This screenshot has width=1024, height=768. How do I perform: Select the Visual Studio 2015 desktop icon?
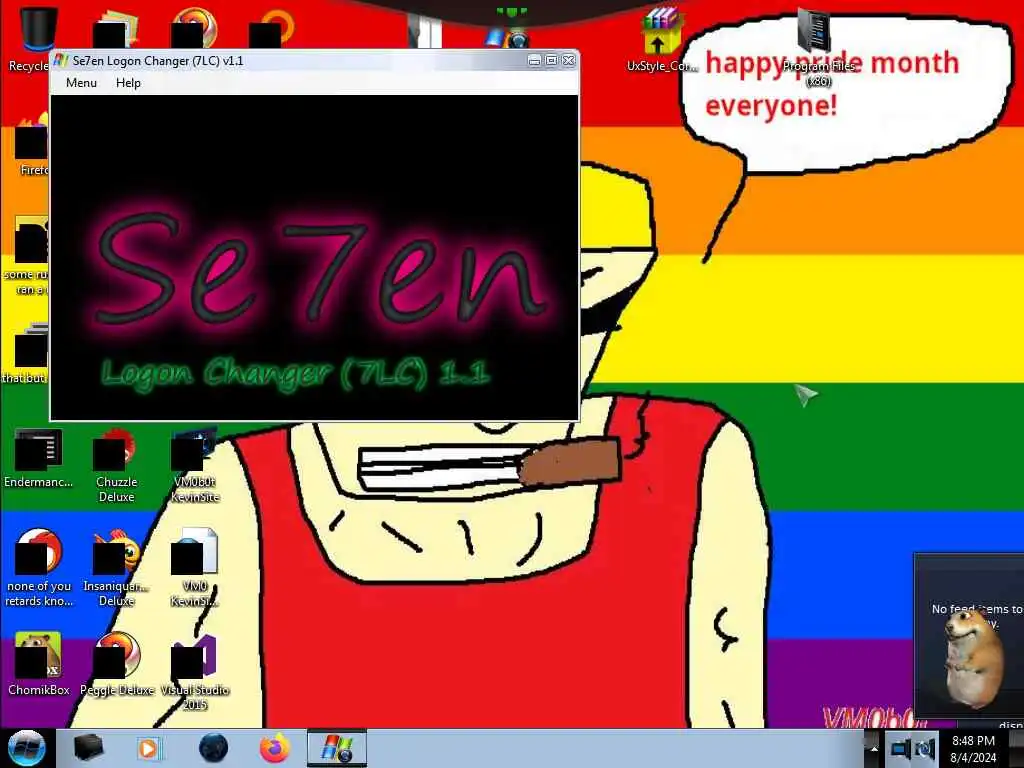pos(195,671)
